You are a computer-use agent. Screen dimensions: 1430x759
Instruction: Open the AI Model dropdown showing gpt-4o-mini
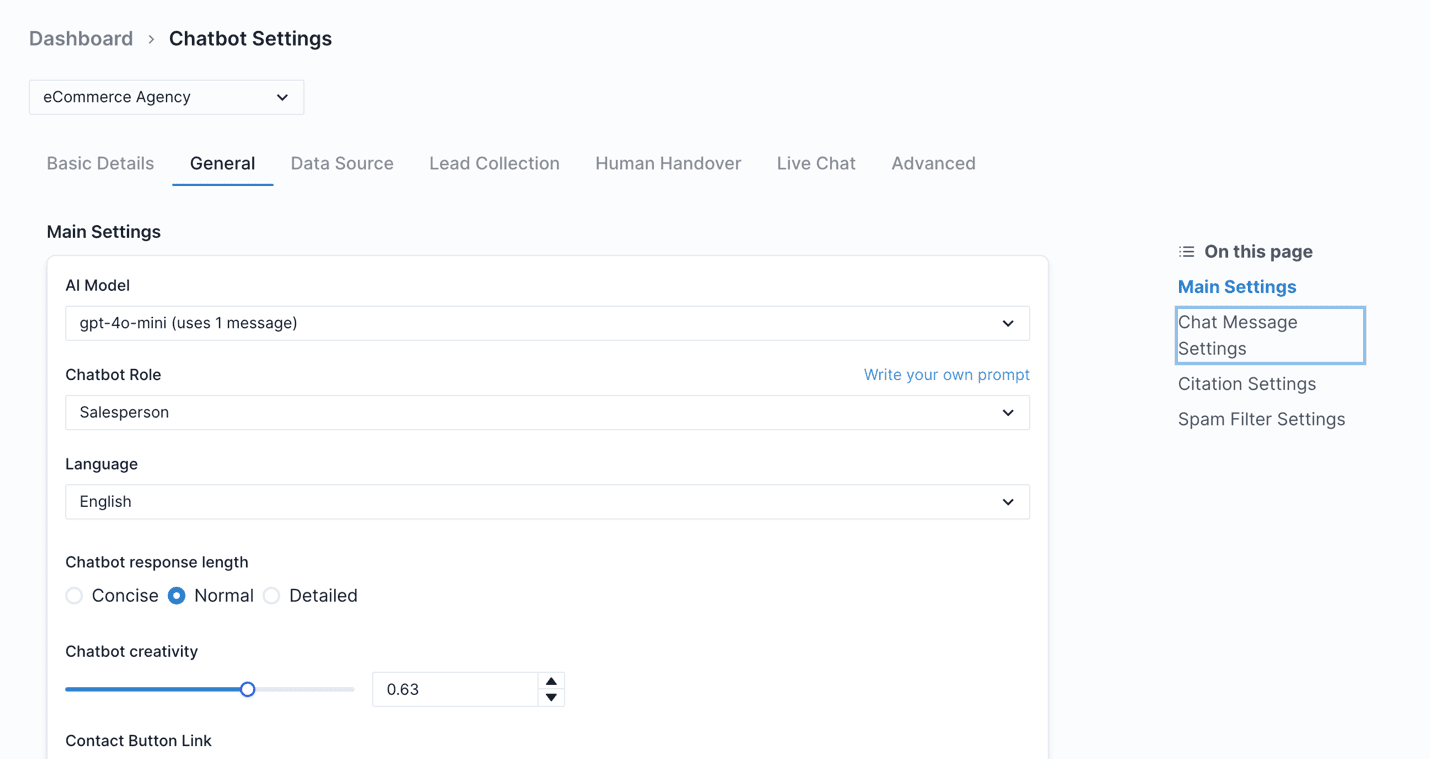click(547, 323)
